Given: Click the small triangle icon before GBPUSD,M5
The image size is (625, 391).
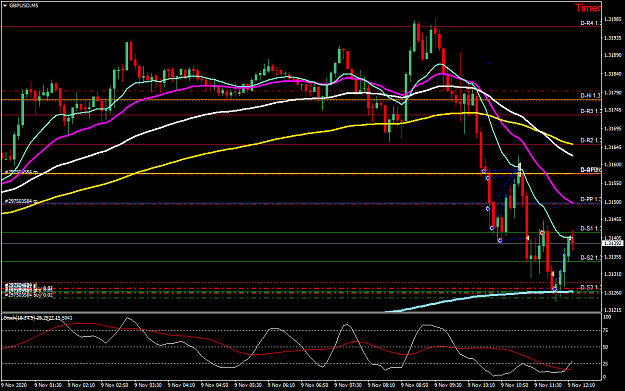Looking at the screenshot, I should (5, 6).
